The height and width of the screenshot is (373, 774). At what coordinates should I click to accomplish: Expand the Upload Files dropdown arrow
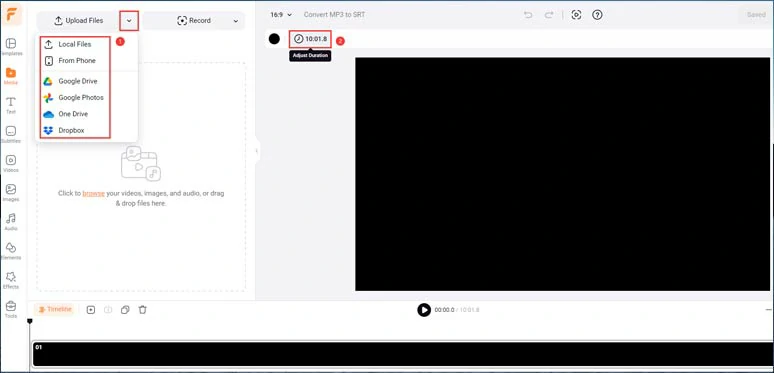(x=129, y=21)
